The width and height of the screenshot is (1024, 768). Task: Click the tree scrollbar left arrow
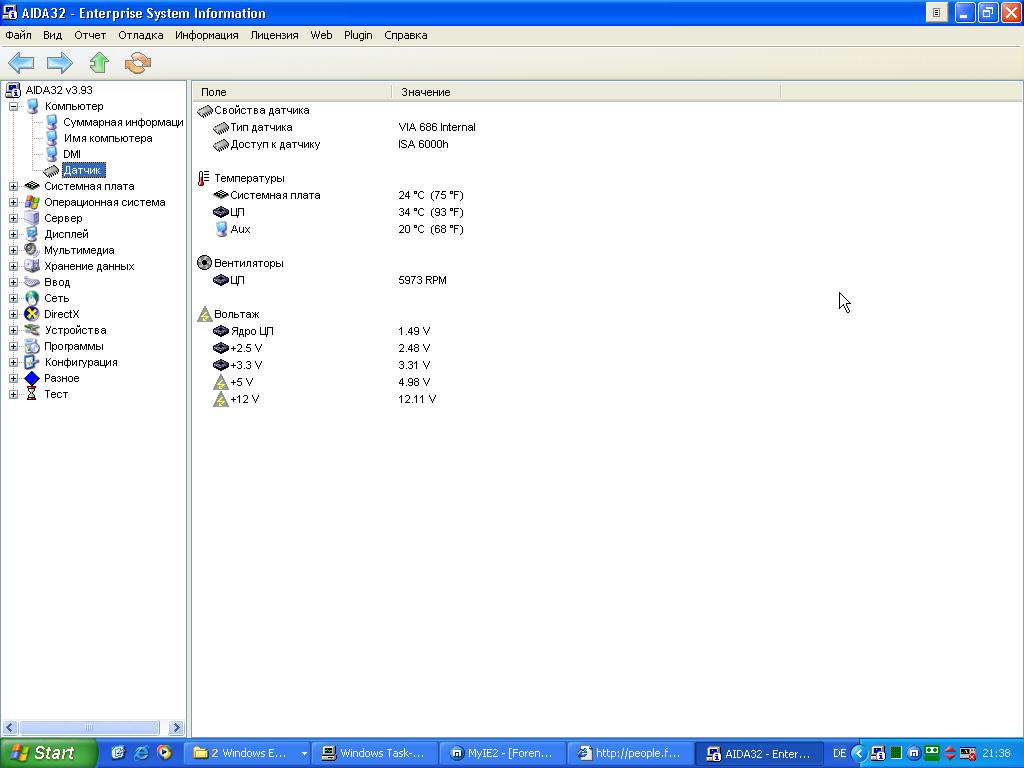click(10, 728)
